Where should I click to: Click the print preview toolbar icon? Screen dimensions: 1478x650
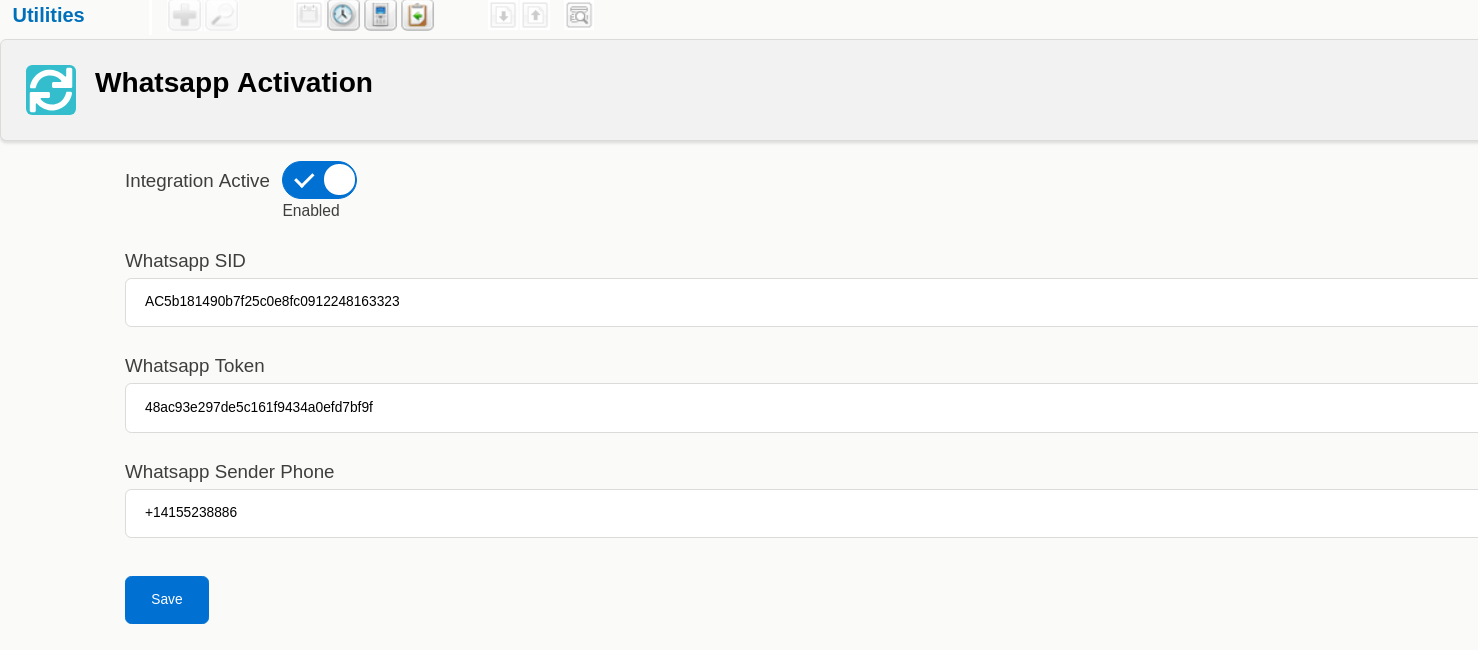[579, 15]
